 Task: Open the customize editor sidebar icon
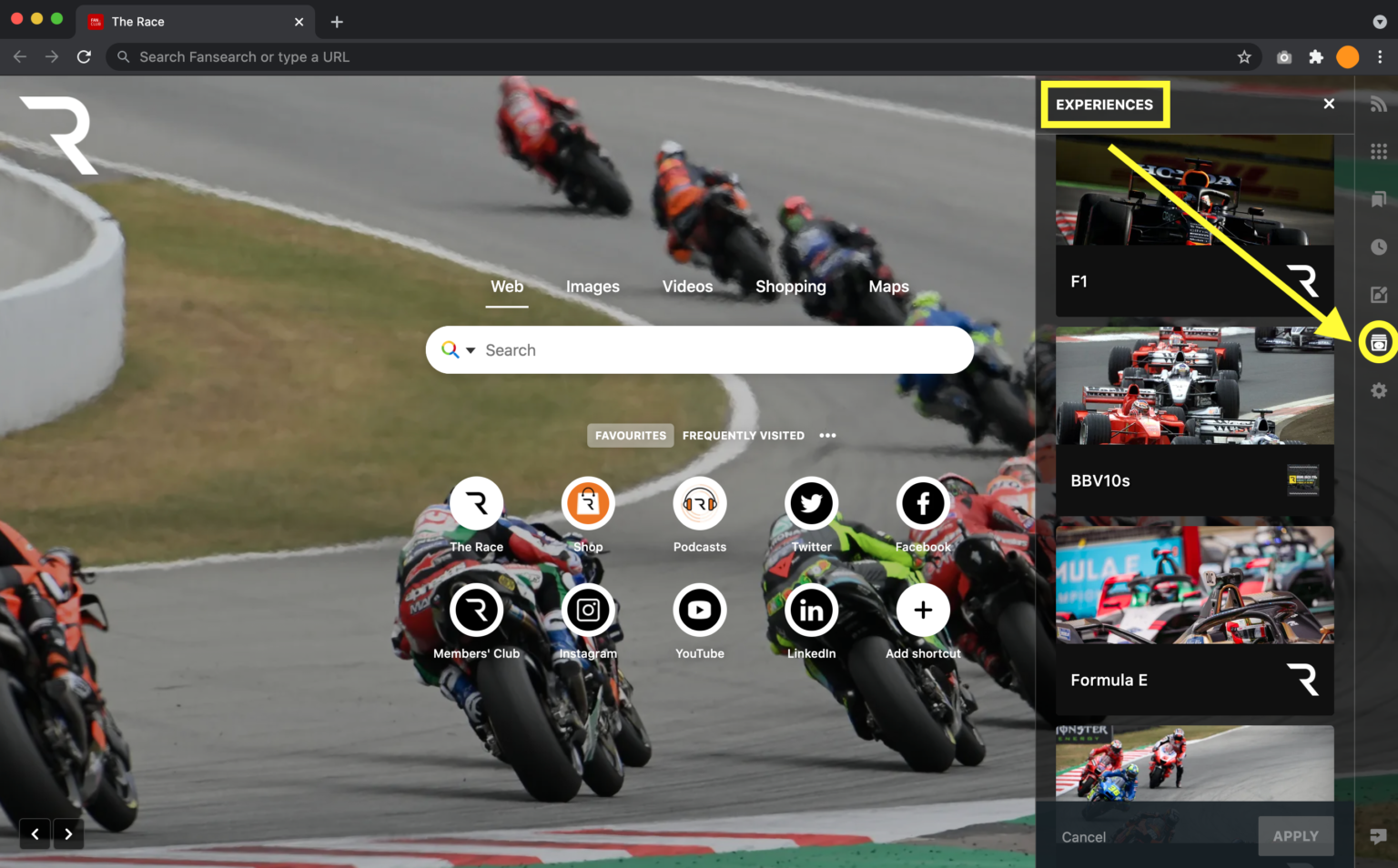(x=1378, y=294)
